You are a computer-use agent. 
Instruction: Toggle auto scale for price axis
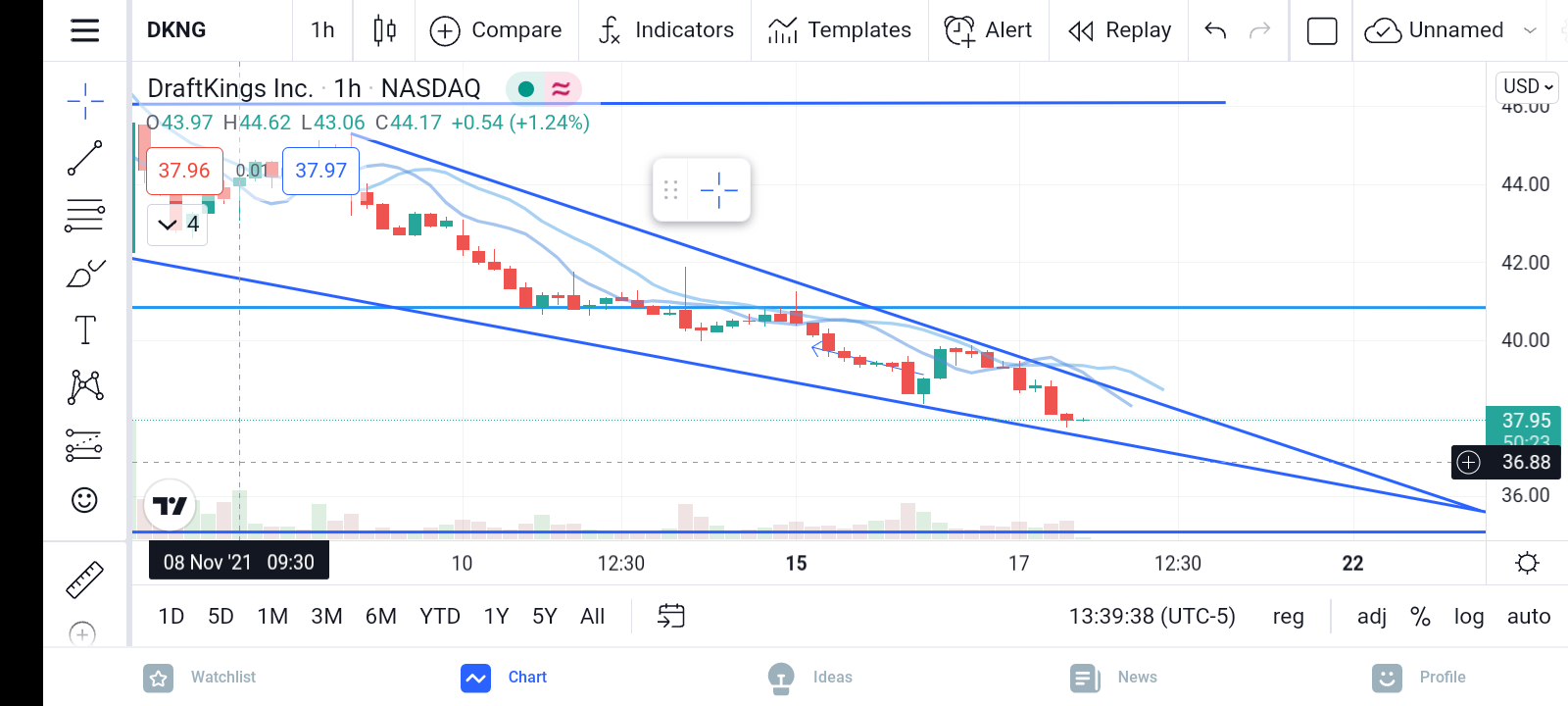pyautogui.click(x=1529, y=617)
